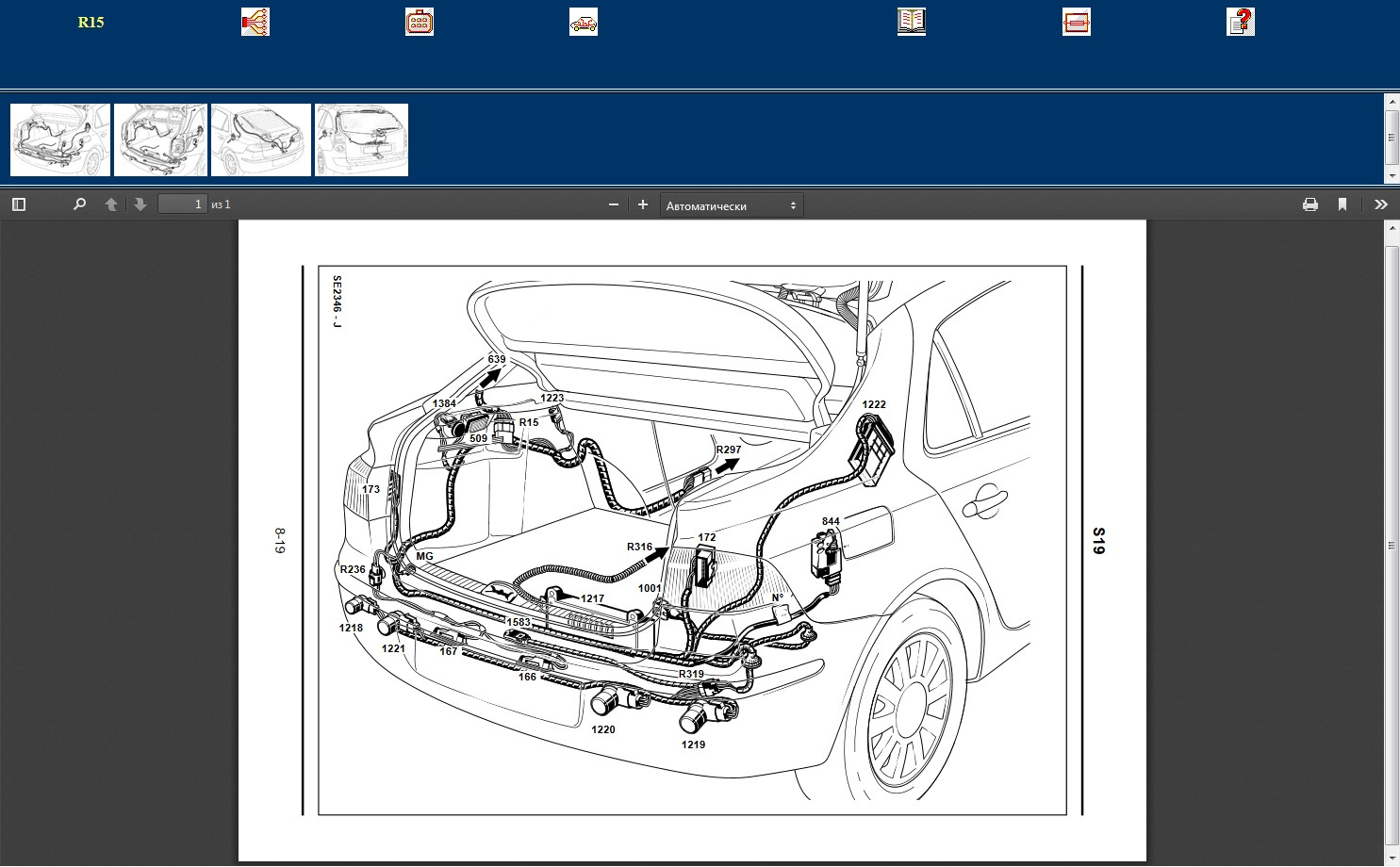Print the PDF document
This screenshot has height=867, width=1400.
coord(1310,204)
